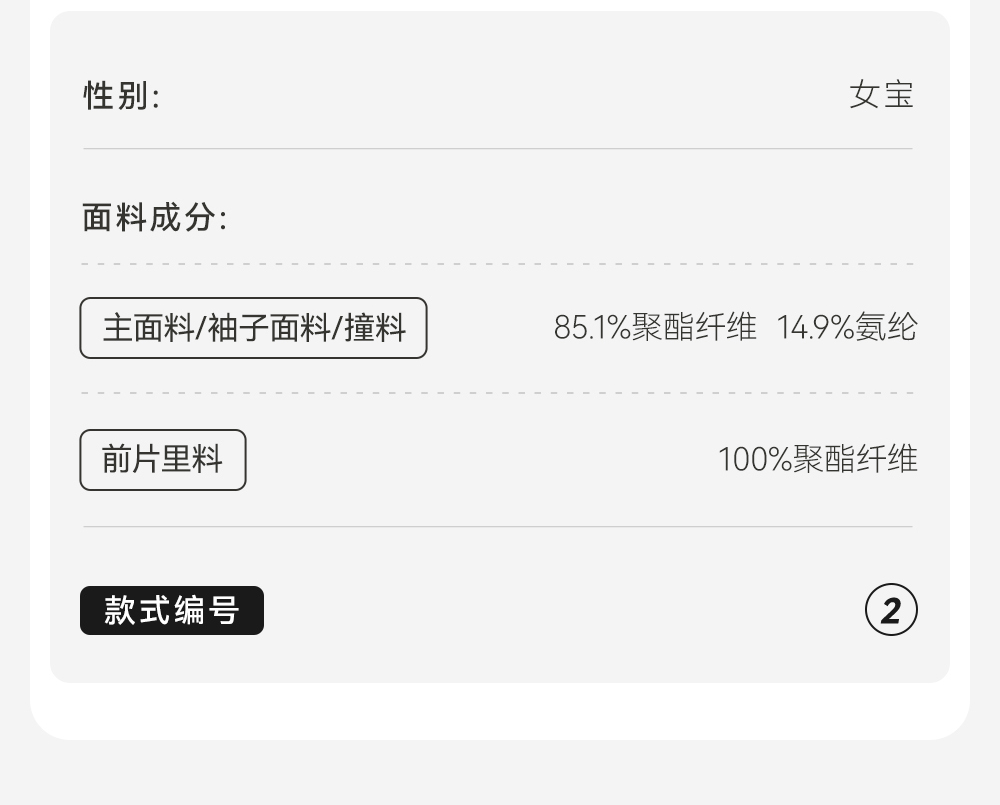The height and width of the screenshot is (805, 1000).
Task: Click the 100% percentage figure
Action: [x=755, y=460]
